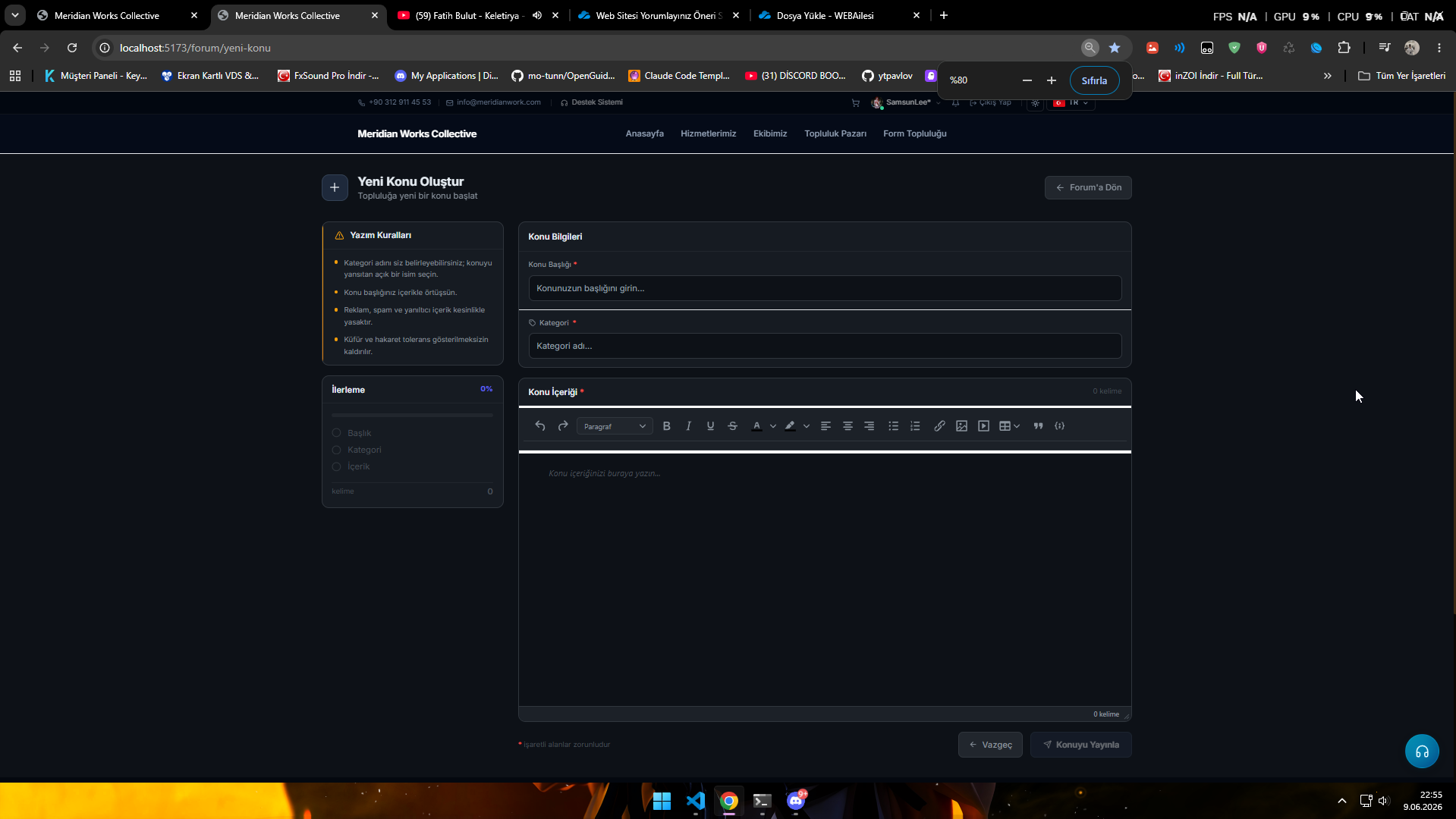Open the shopping cart icon
Viewport: 1456px width, 819px height.
856,103
